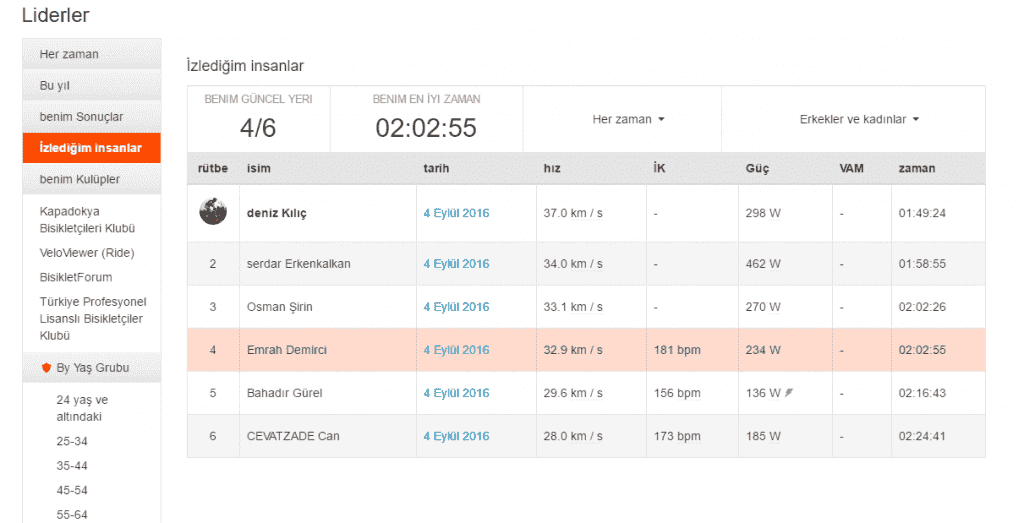Image resolution: width=1024 pixels, height=523 pixels.
Task: Click the 4/6 current rank value
Action: coord(258,127)
